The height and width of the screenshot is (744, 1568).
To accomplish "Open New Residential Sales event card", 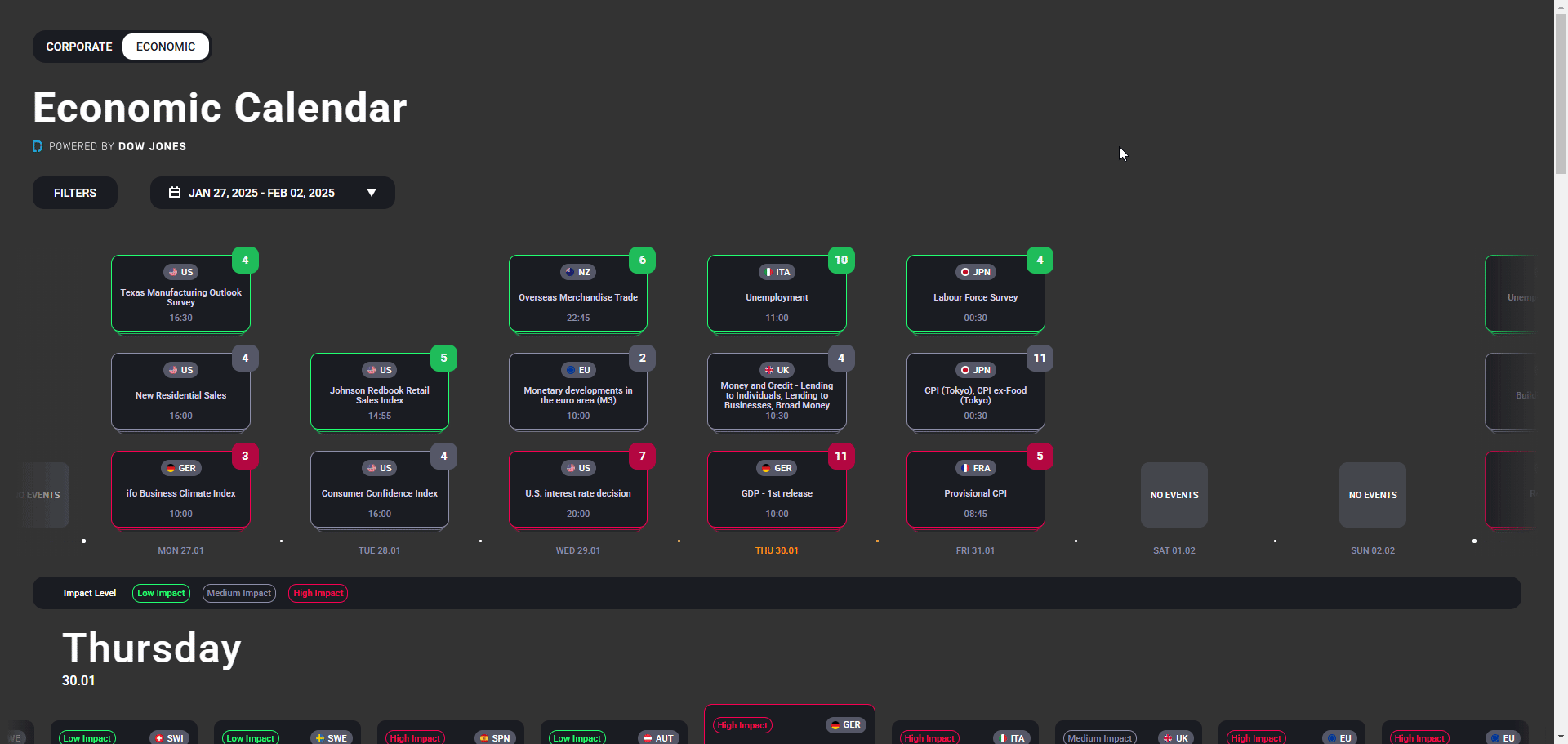I will tap(180, 392).
